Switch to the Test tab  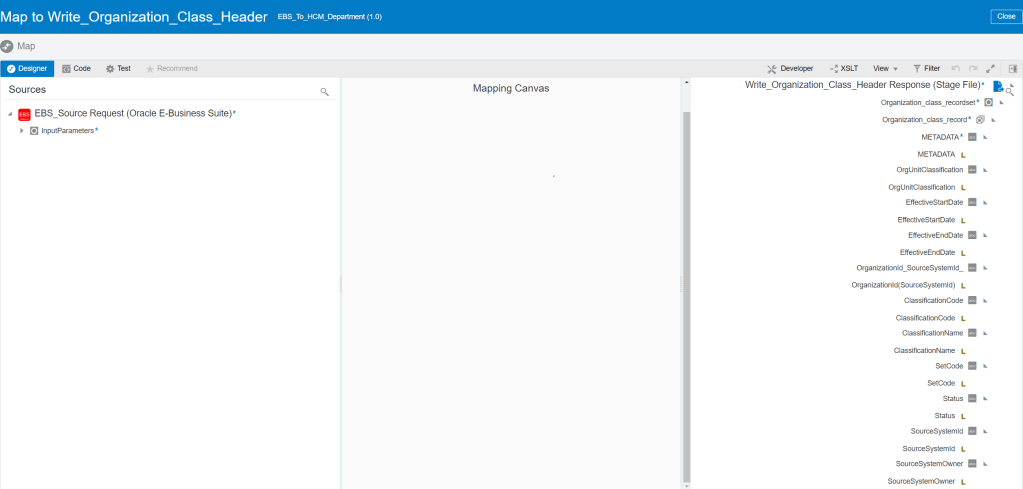(x=118, y=68)
